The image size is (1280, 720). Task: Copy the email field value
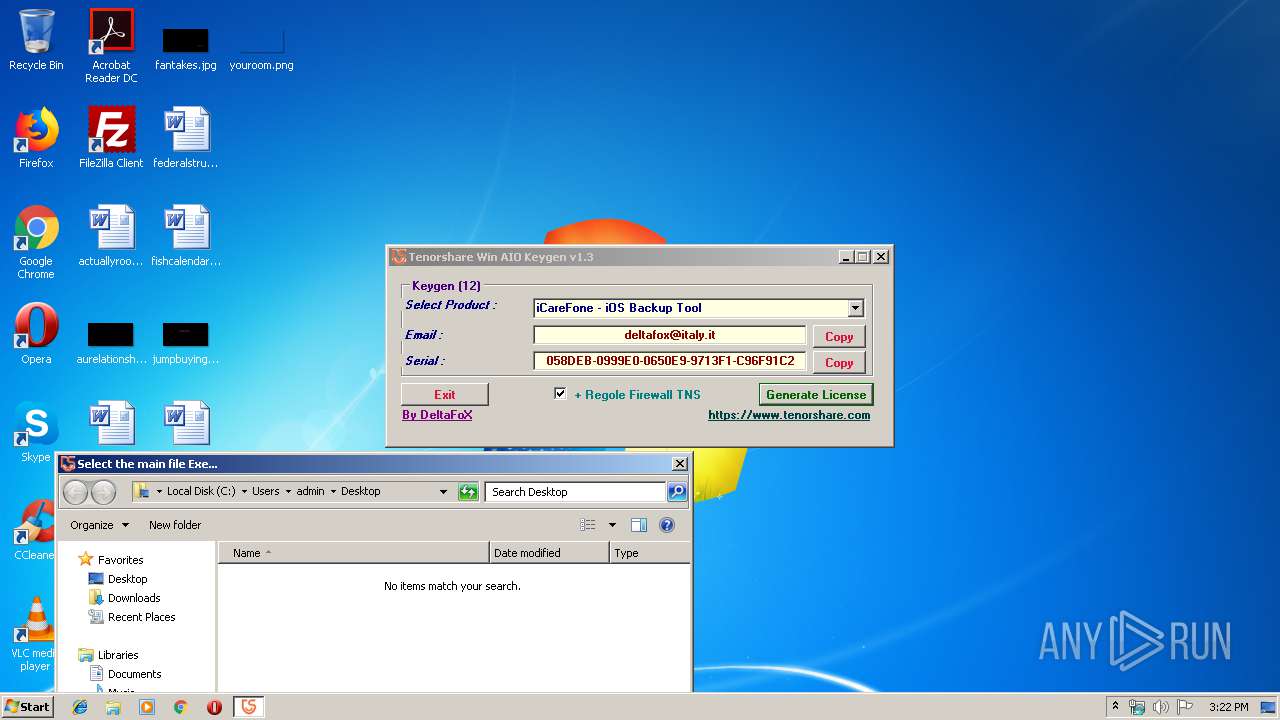click(x=839, y=337)
